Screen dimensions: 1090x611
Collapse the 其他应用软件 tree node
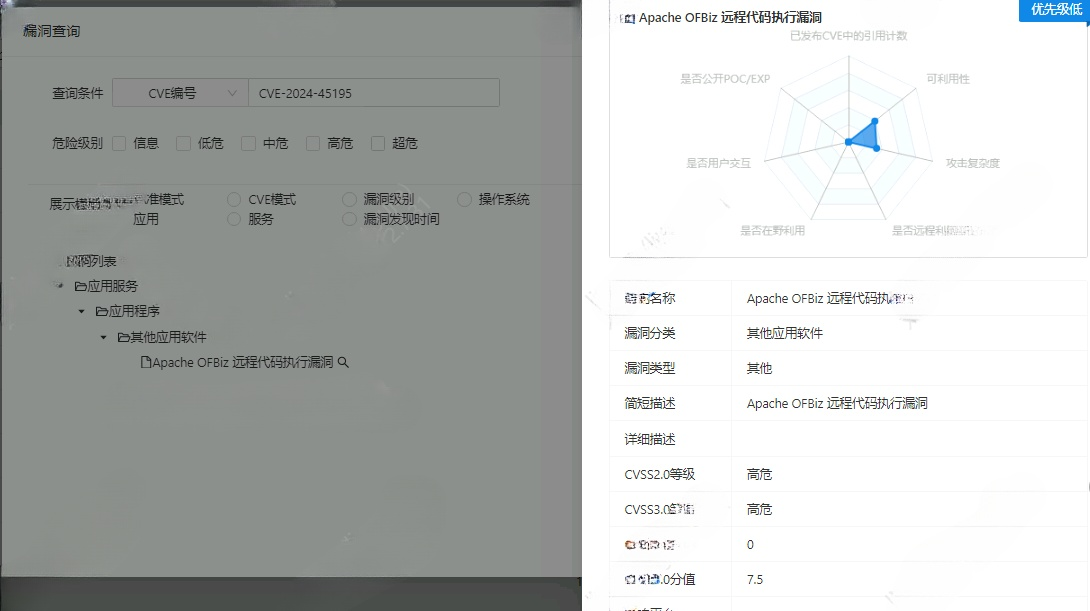pyautogui.click(x=102, y=337)
